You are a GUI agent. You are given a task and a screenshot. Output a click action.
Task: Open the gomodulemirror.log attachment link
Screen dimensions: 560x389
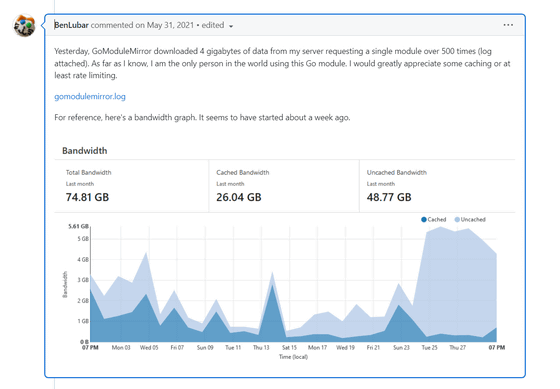click(x=90, y=96)
